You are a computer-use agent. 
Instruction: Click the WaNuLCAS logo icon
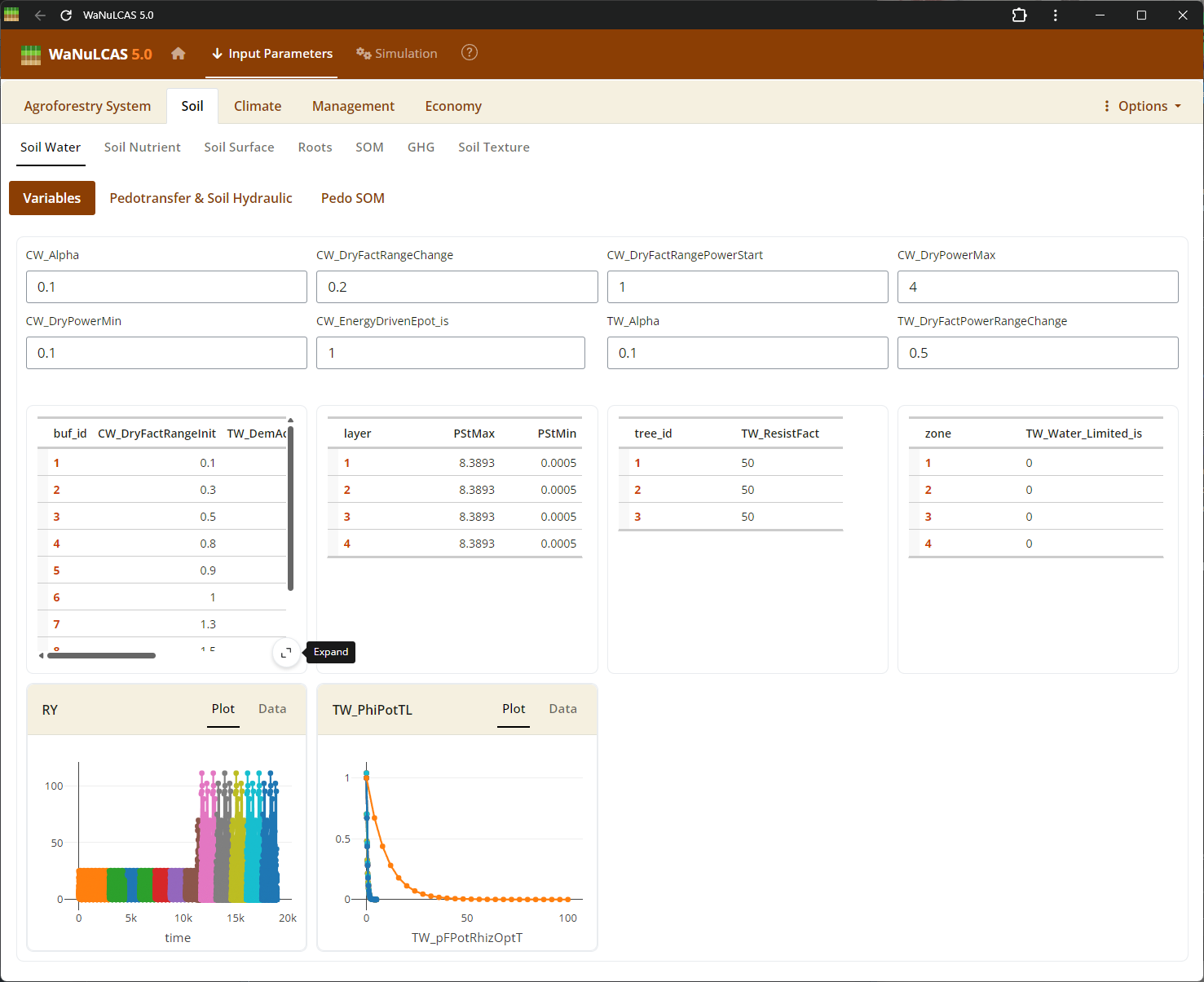tap(31, 55)
